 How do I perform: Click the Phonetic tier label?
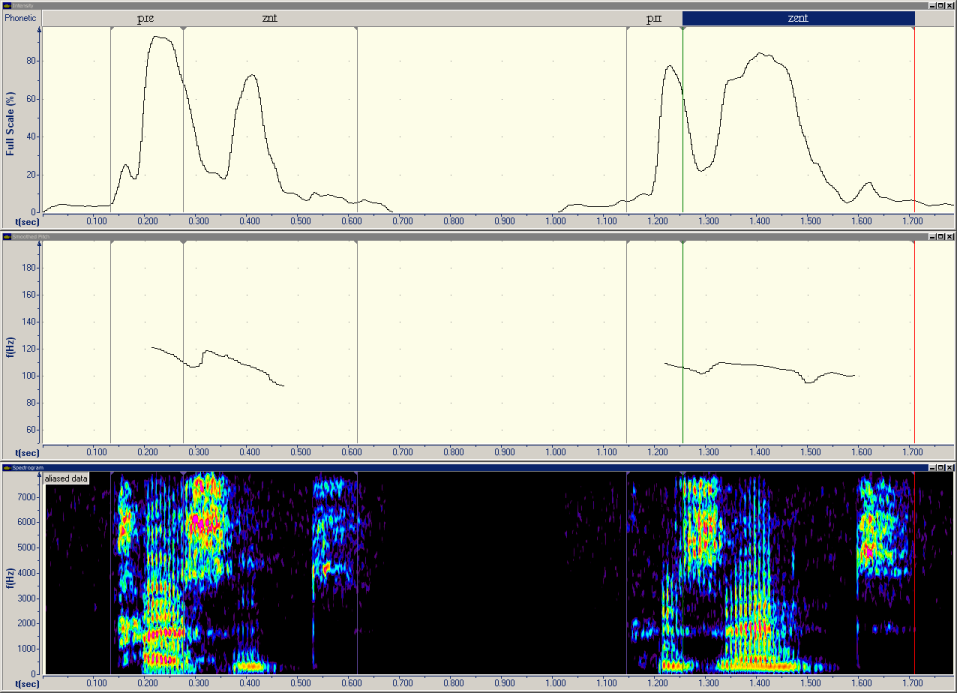(x=21, y=18)
